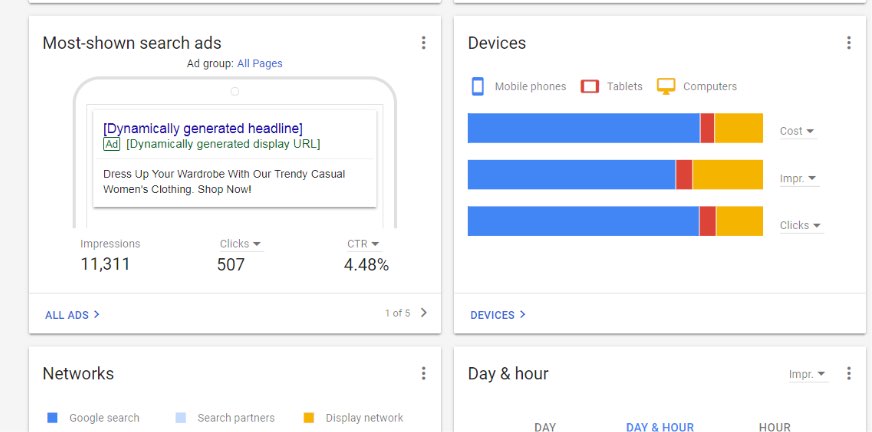Open the Devices card three-dot menu
The height and width of the screenshot is (432, 872).
tap(848, 43)
